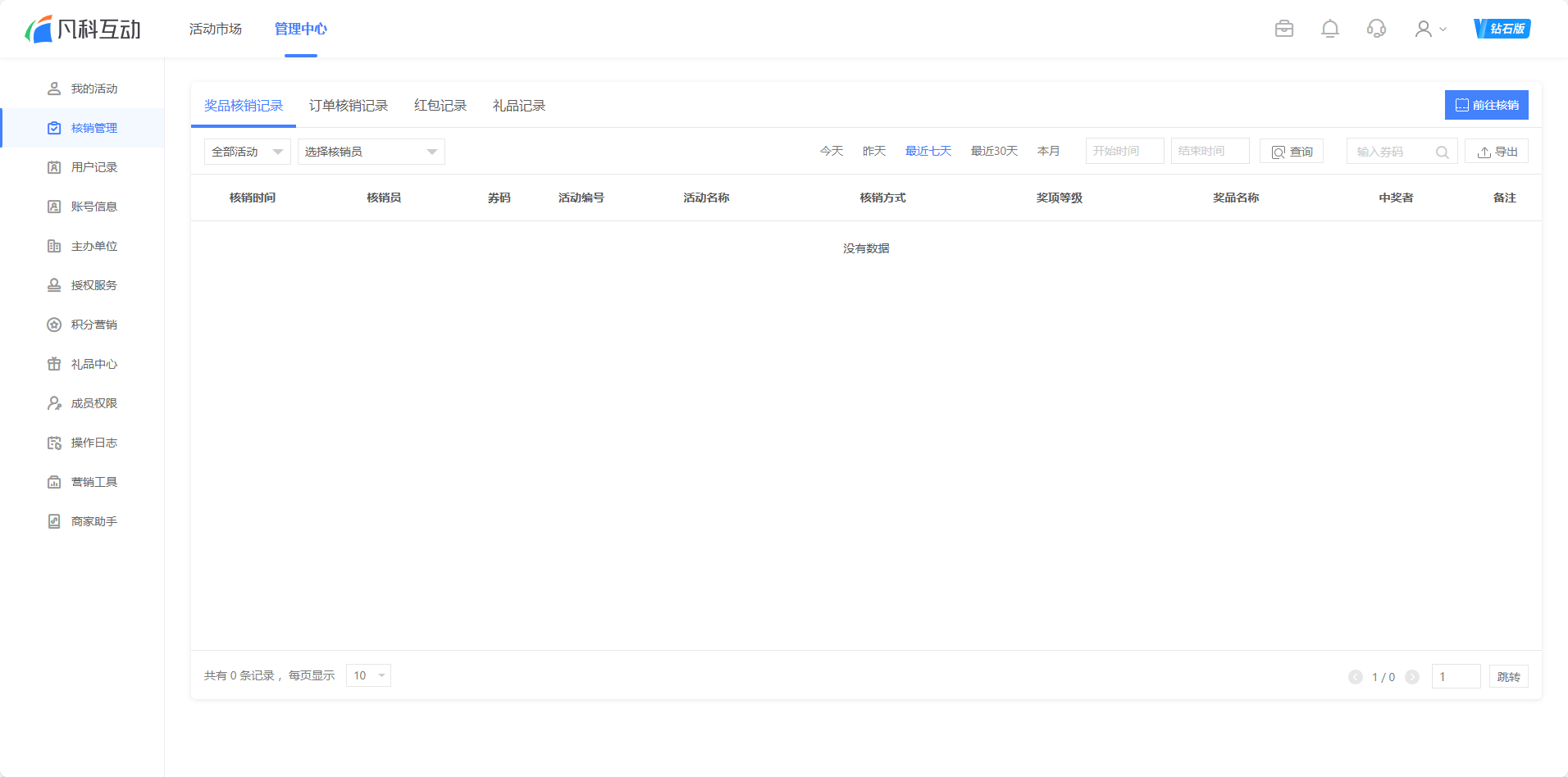Go to 活动市场 in the top menu
The image size is (1568, 777).
click(215, 29)
